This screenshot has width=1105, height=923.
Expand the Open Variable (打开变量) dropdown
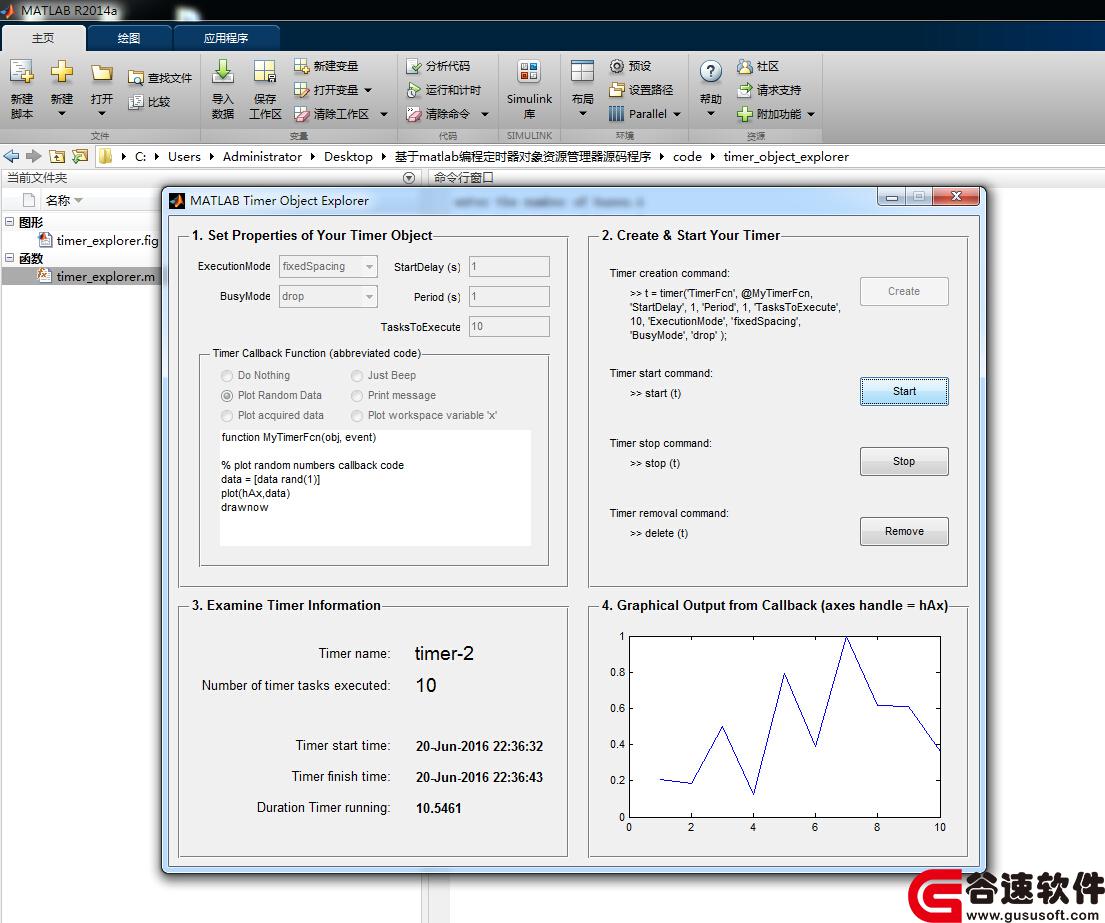(368, 90)
